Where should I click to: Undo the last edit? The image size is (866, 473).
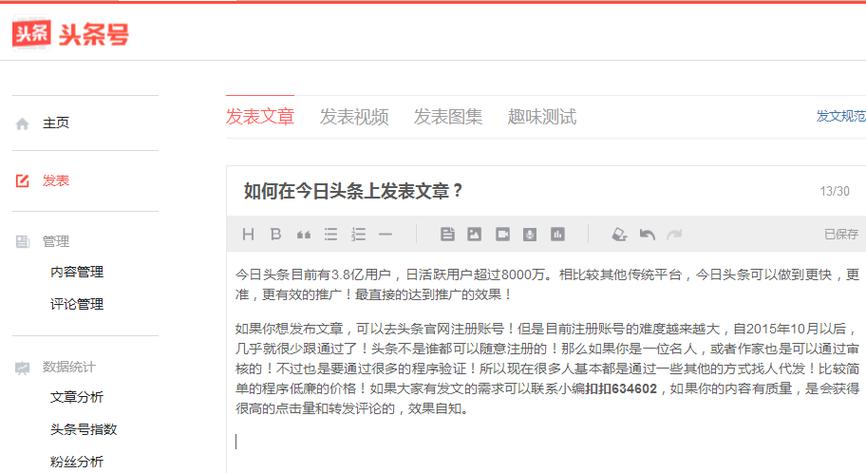[x=647, y=235]
